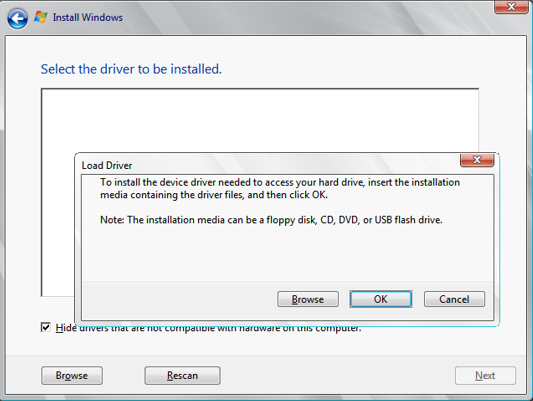
Task: Close the Load Driver dialog with red X
Action: click(477, 160)
